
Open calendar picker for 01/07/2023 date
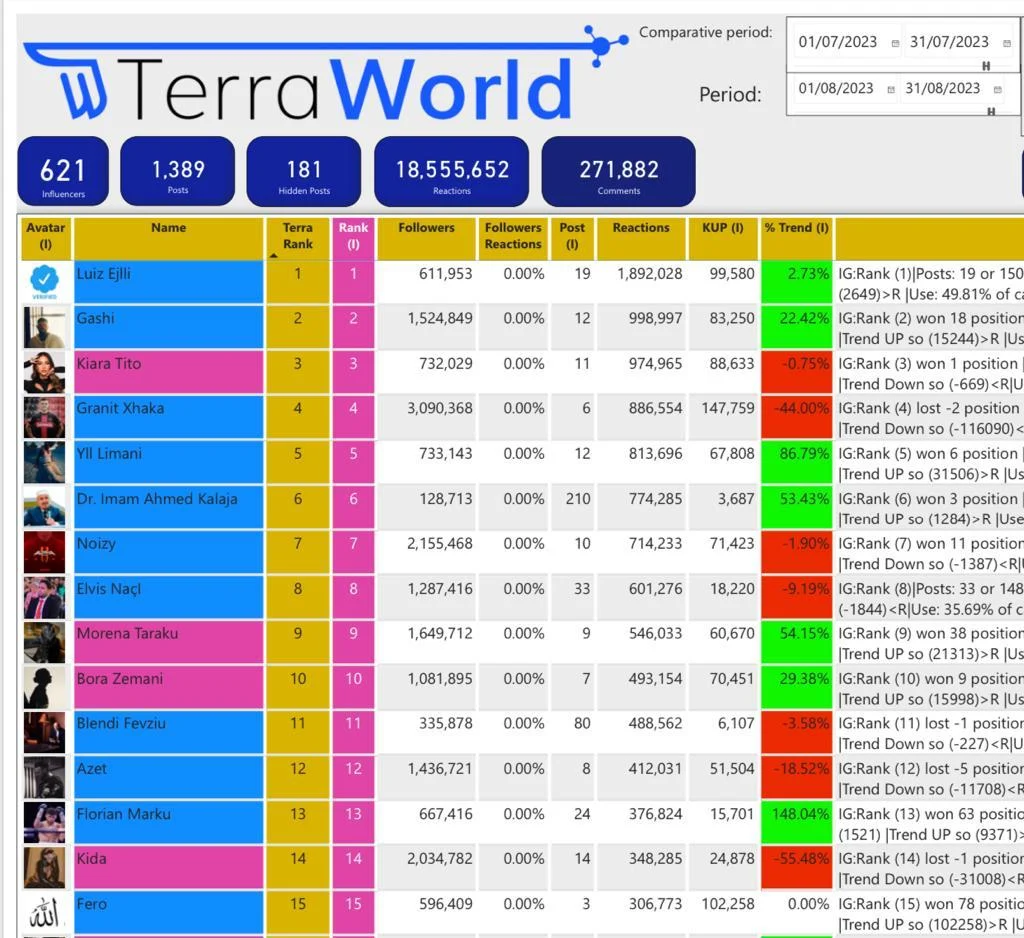tap(895, 43)
